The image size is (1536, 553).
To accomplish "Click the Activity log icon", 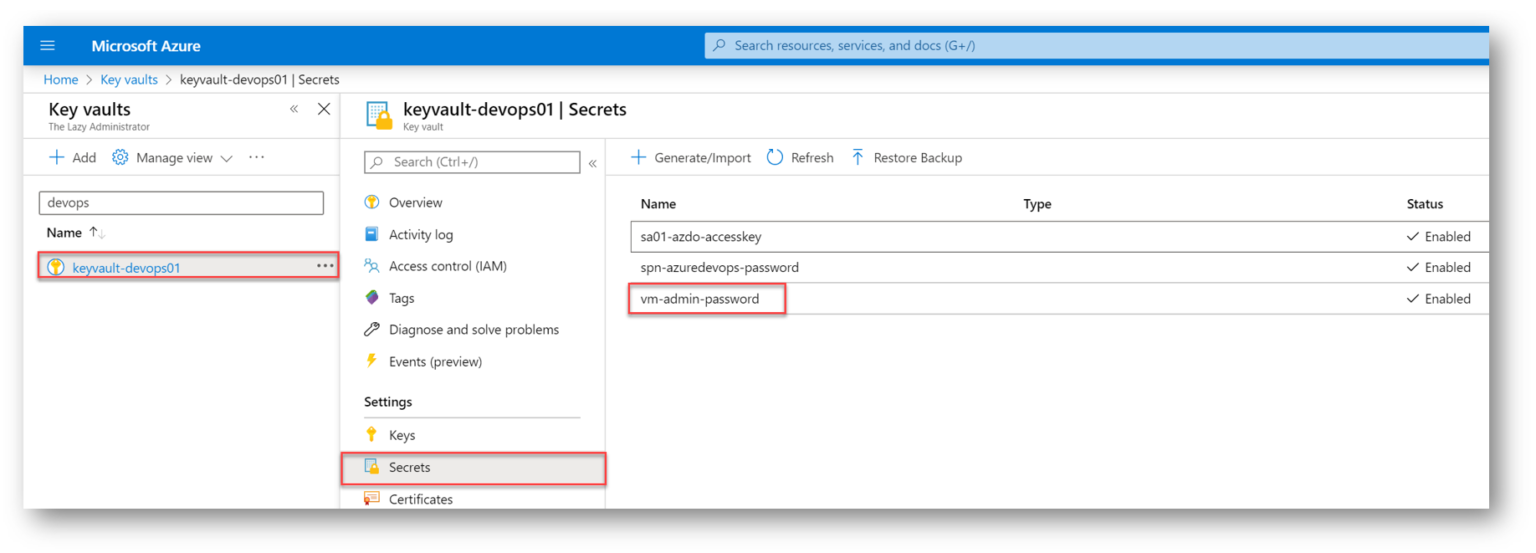I will tap(372, 234).
